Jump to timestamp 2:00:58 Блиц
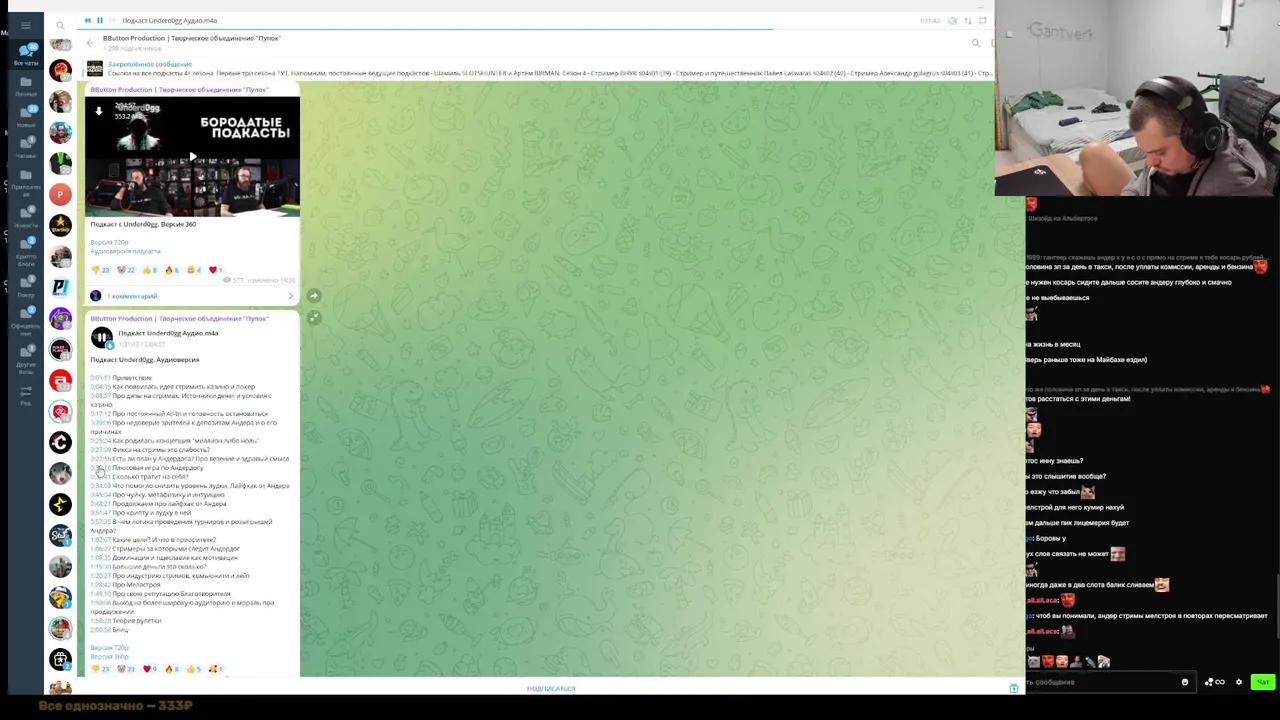 tap(101, 630)
